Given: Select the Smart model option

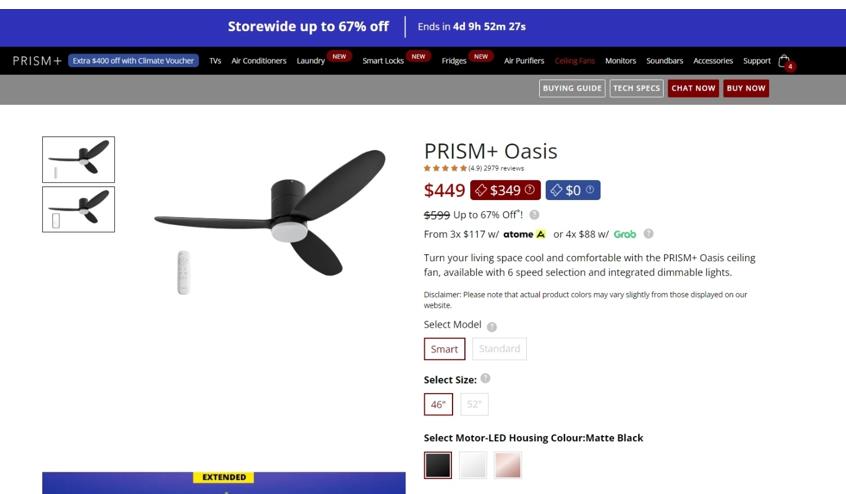Looking at the screenshot, I should pyautogui.click(x=445, y=349).
